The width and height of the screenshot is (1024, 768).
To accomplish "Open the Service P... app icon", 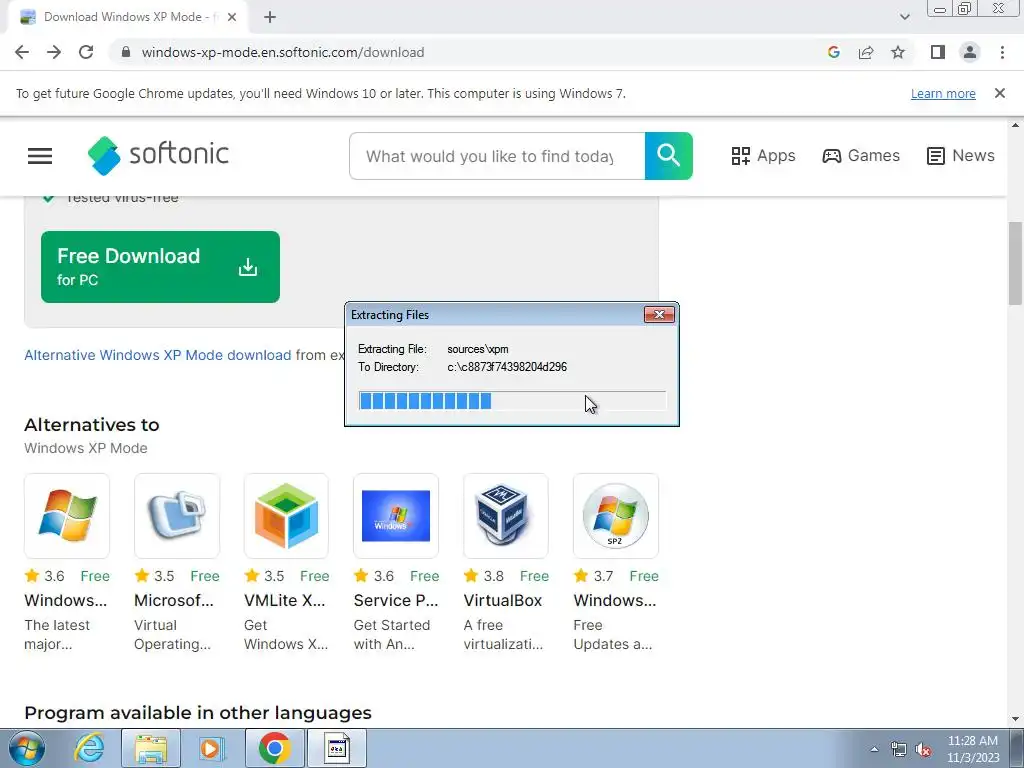I will [396, 516].
